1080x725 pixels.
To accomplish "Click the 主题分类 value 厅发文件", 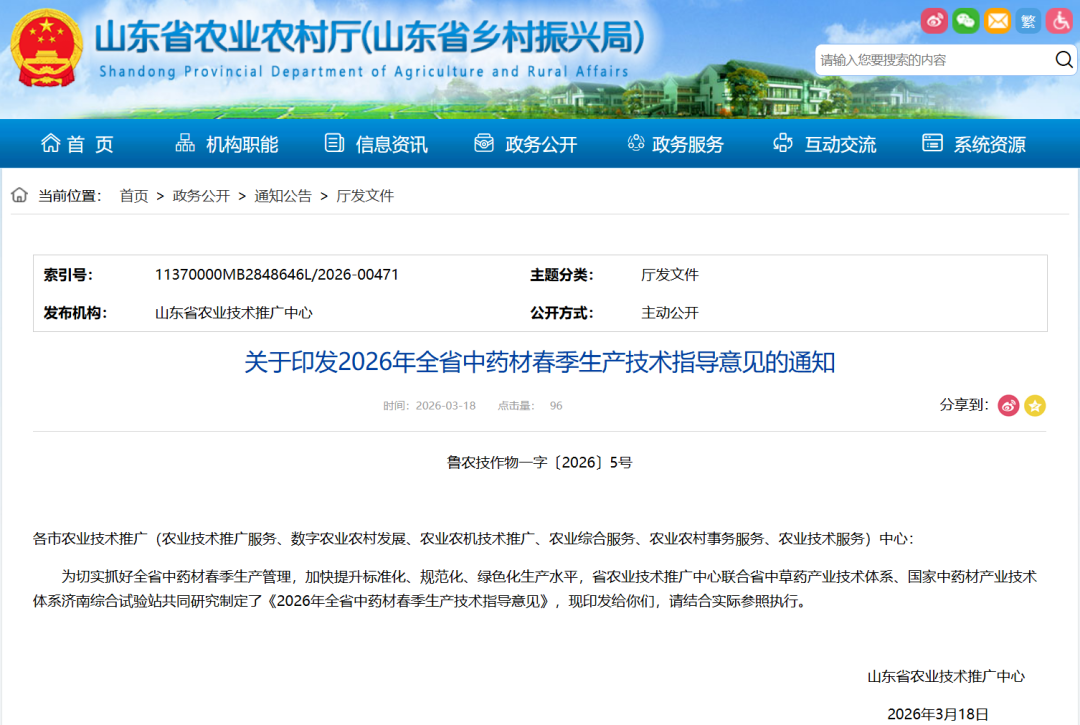I will [x=669, y=275].
